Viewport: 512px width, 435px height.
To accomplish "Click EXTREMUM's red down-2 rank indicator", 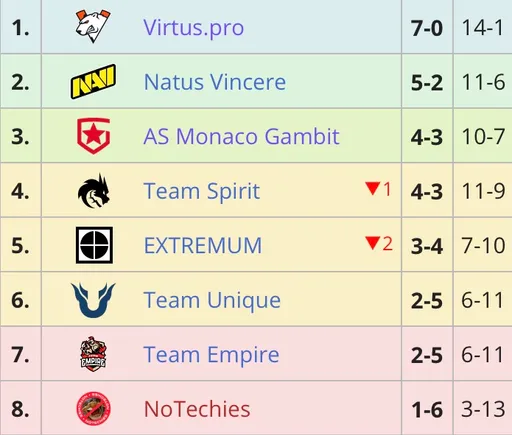I will [x=379, y=244].
